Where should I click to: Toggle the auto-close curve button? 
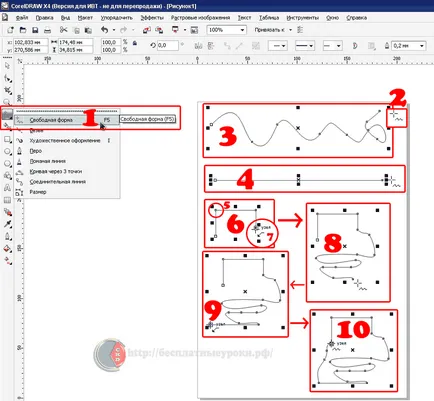[355, 46]
